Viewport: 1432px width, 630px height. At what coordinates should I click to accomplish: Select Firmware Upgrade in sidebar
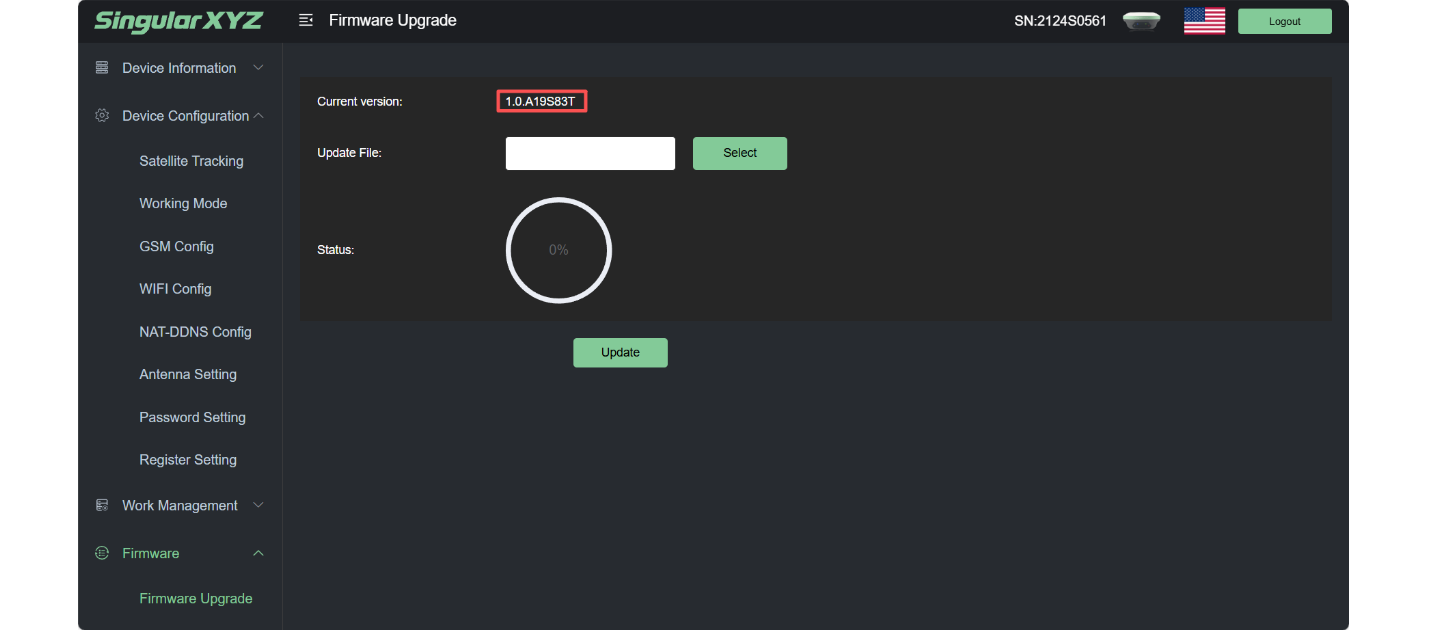[195, 599]
